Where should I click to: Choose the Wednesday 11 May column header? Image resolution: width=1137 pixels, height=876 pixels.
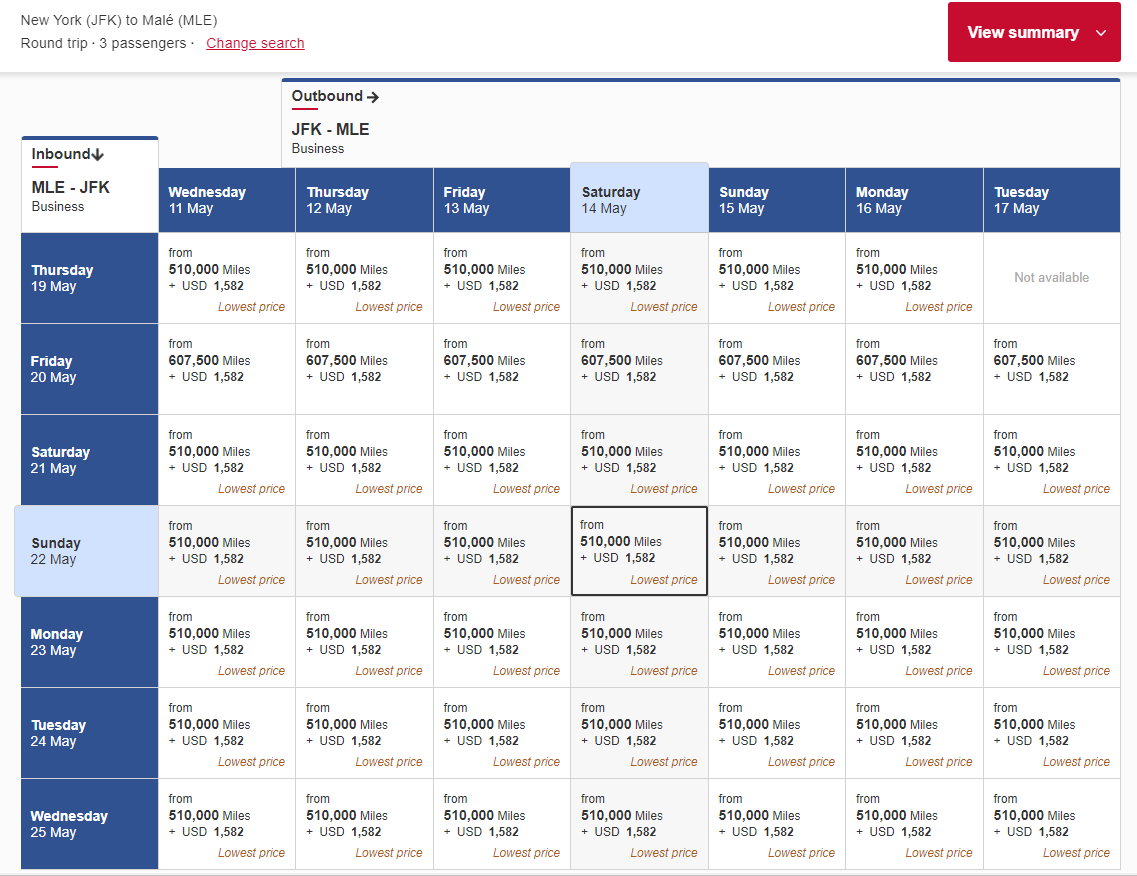click(x=226, y=200)
